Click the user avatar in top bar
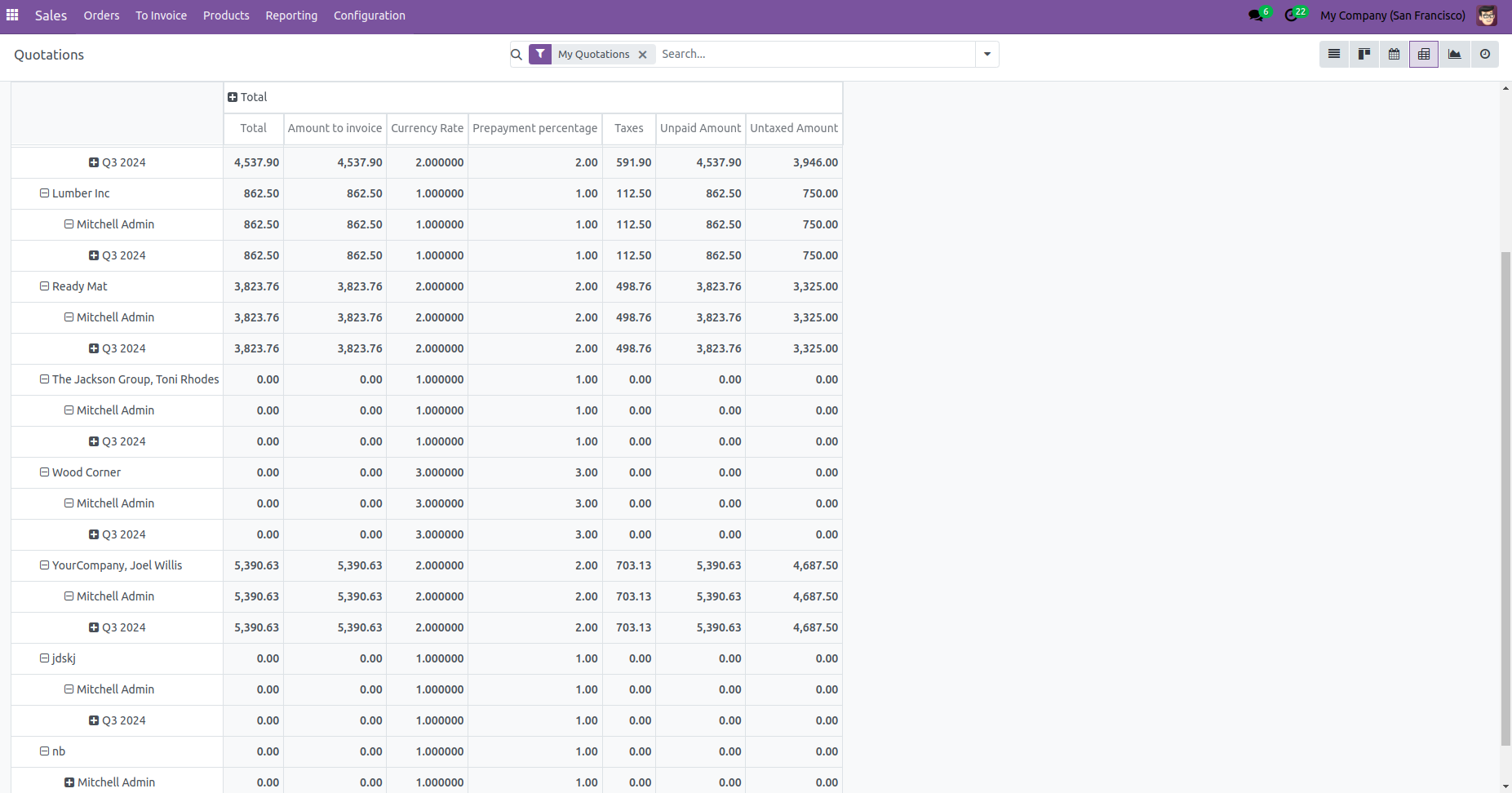Image resolution: width=1512 pixels, height=793 pixels. 1487,16
